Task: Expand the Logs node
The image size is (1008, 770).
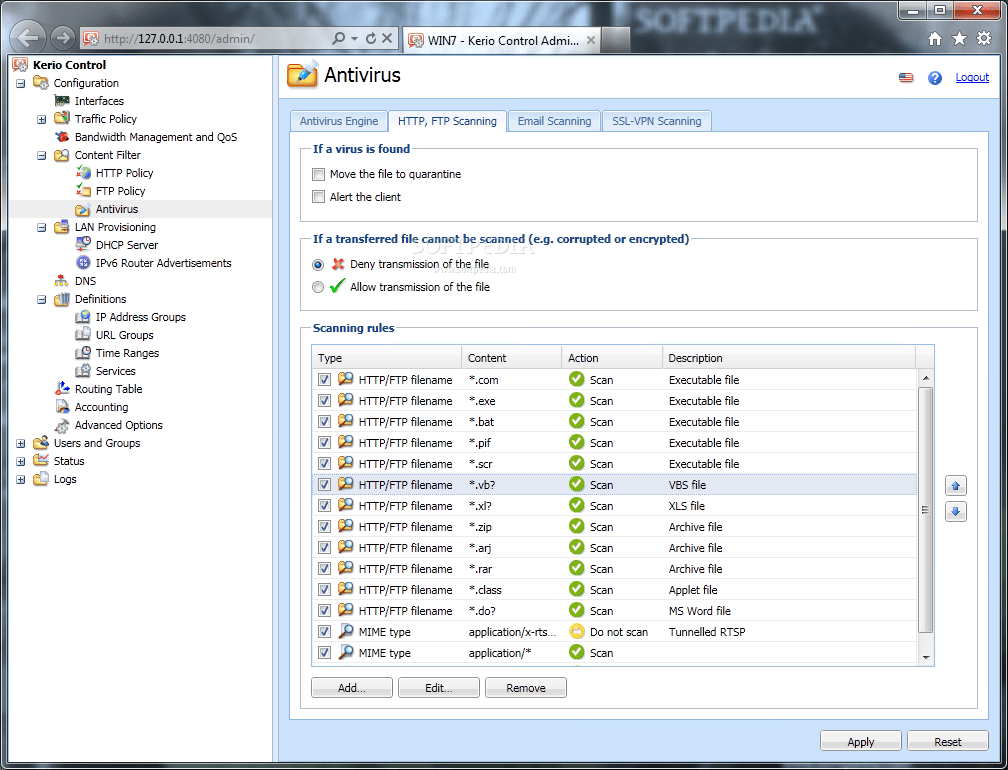Action: tap(21, 479)
